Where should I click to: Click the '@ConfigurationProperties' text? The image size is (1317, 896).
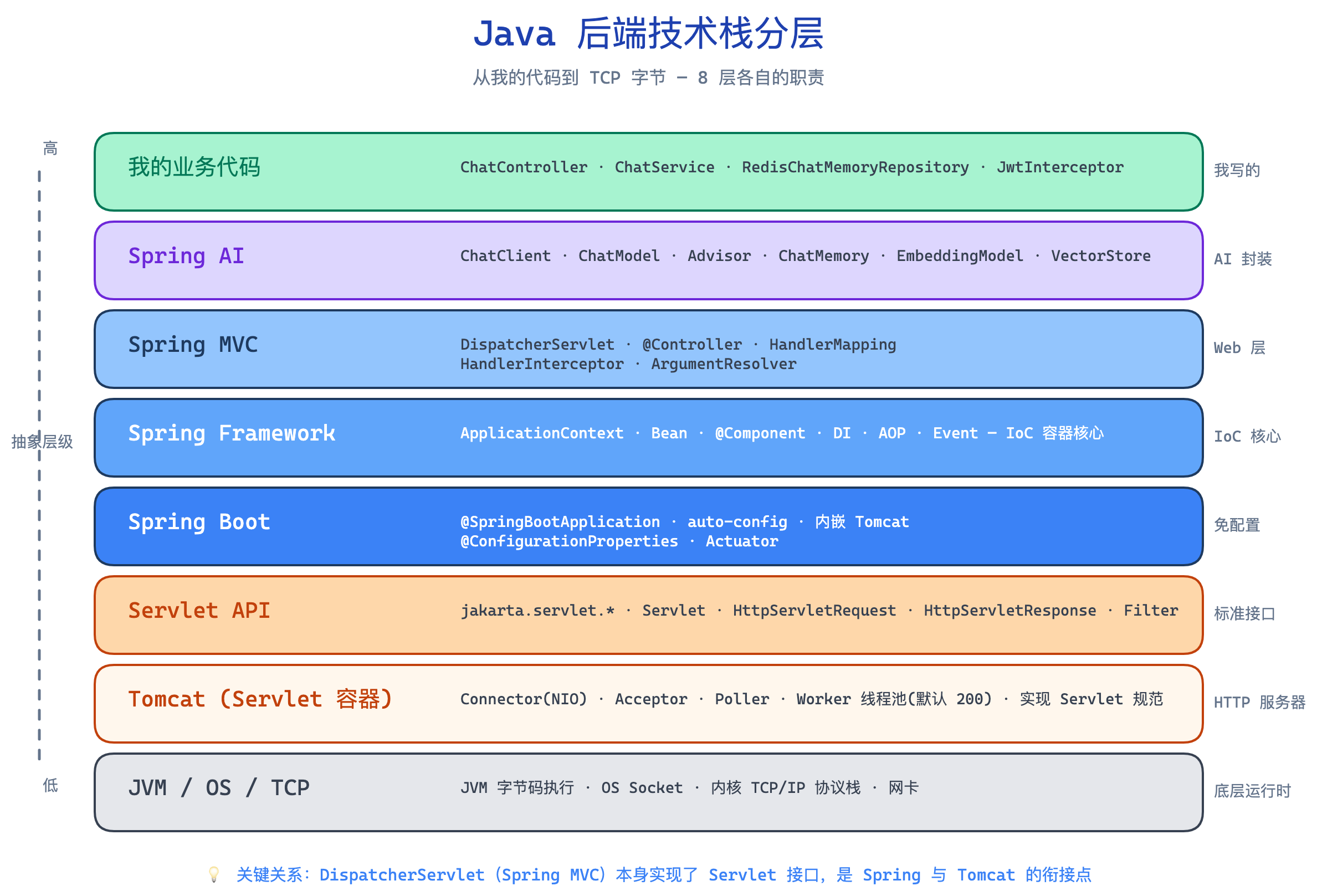tap(570, 541)
